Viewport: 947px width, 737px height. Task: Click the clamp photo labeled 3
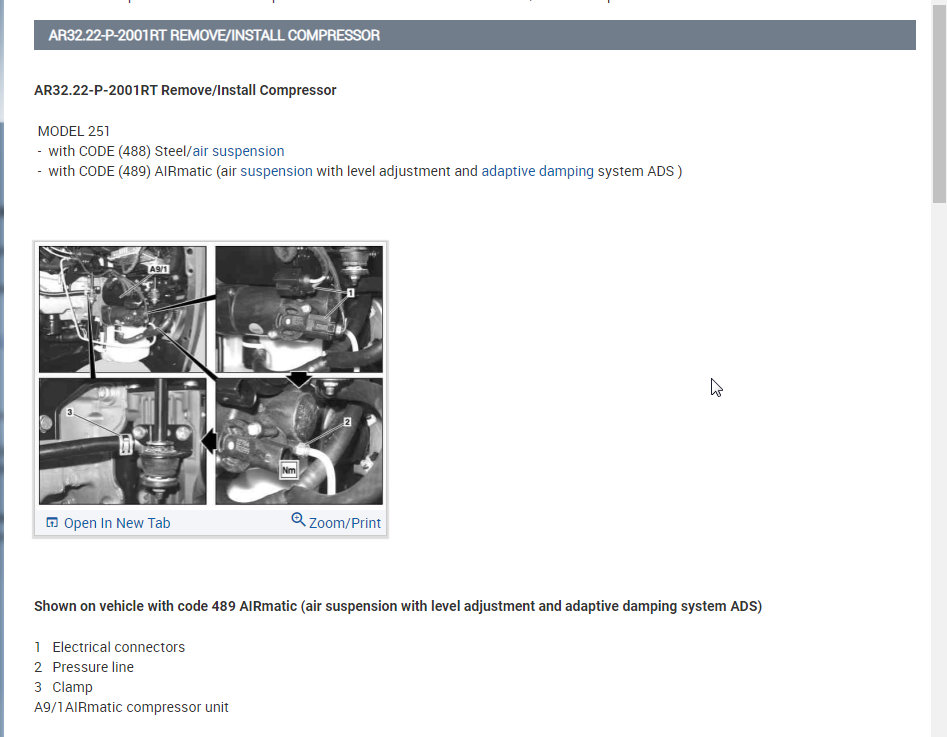(x=123, y=442)
